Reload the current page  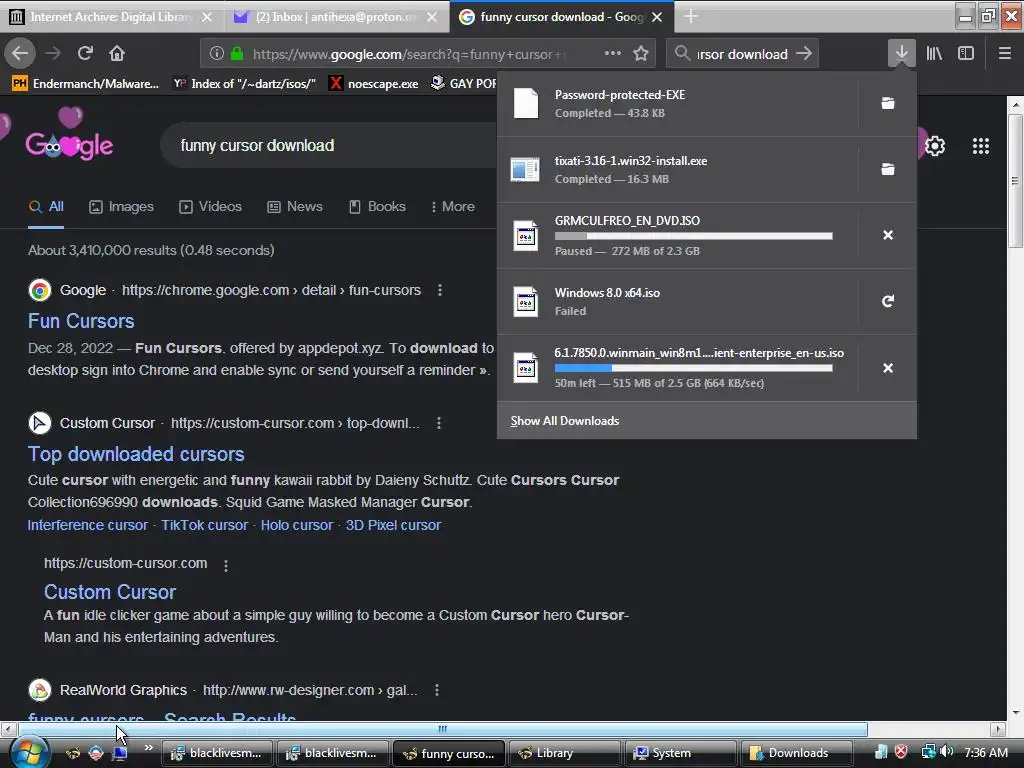click(x=85, y=53)
